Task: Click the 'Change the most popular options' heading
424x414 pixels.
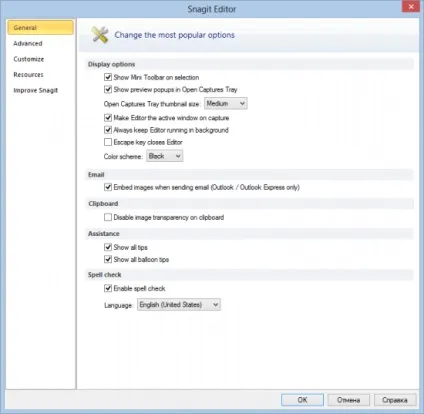Action: click(175, 35)
